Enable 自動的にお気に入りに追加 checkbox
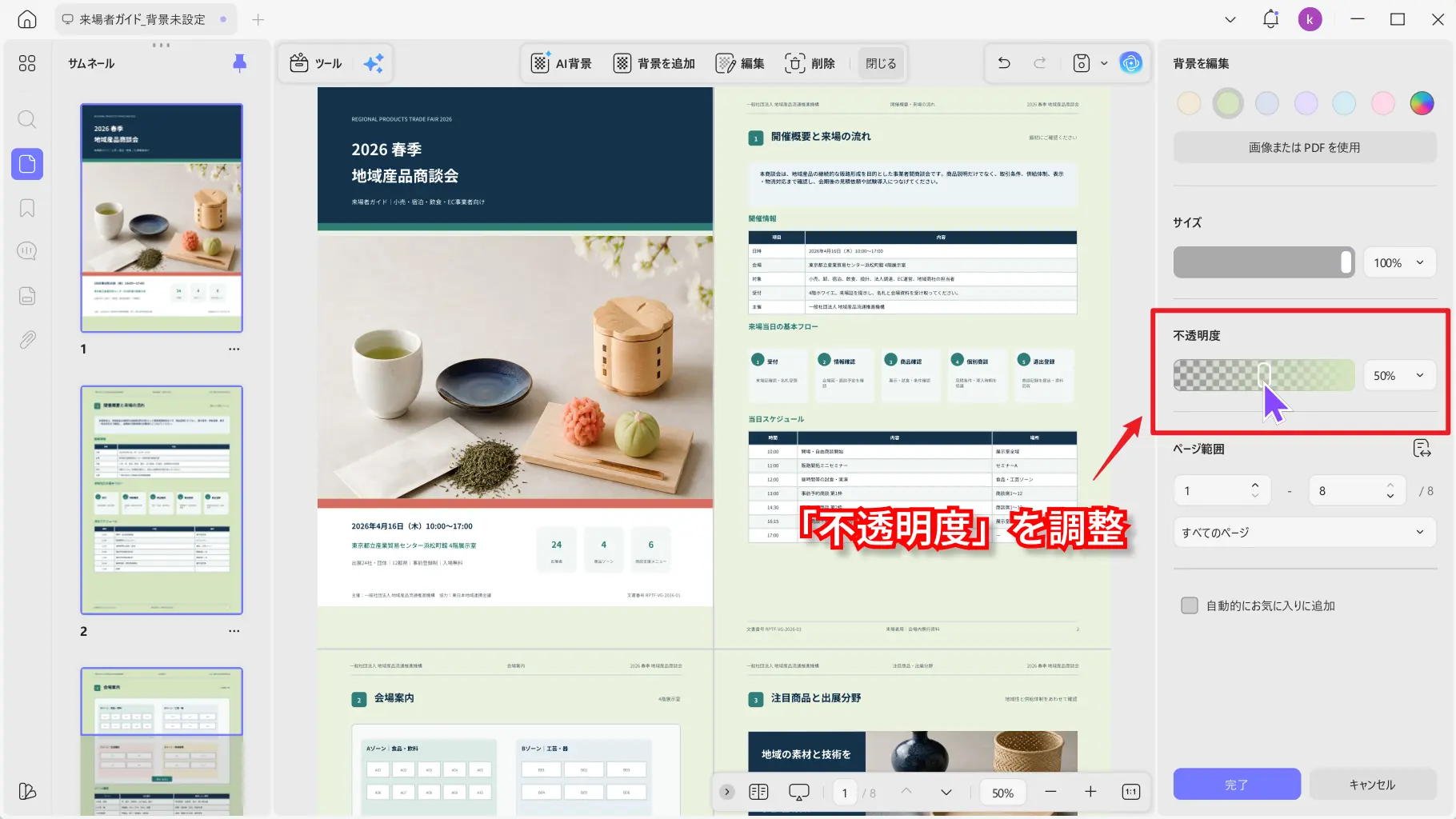The image size is (1456, 819). pyautogui.click(x=1190, y=605)
